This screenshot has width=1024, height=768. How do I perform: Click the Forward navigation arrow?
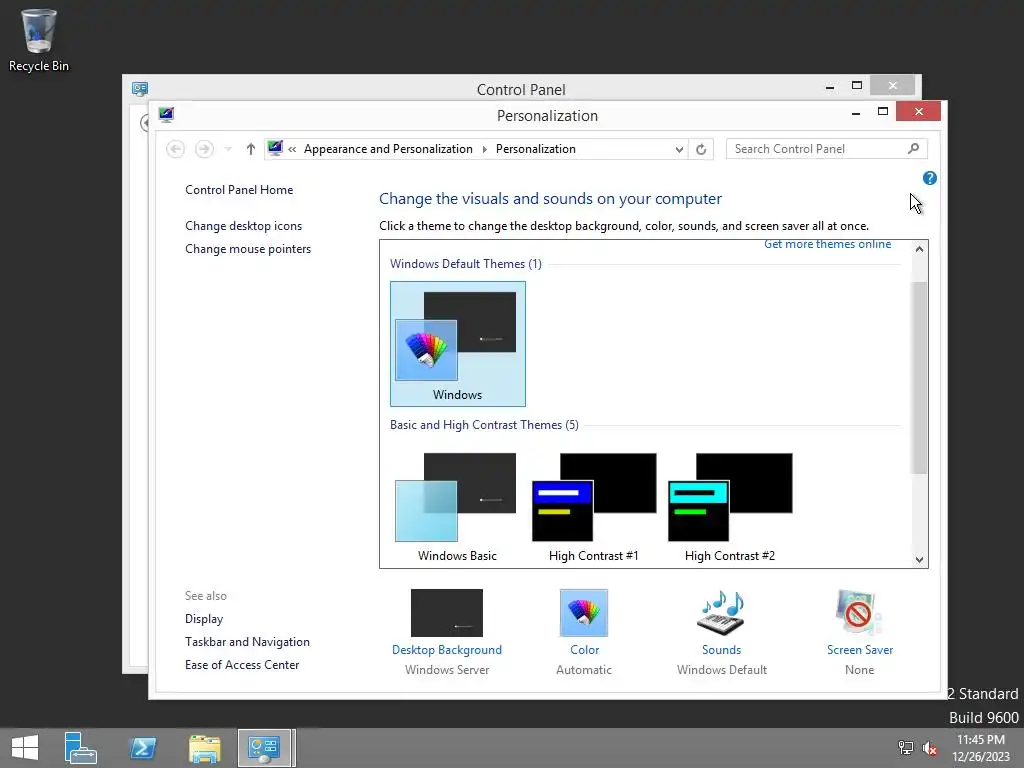point(204,149)
